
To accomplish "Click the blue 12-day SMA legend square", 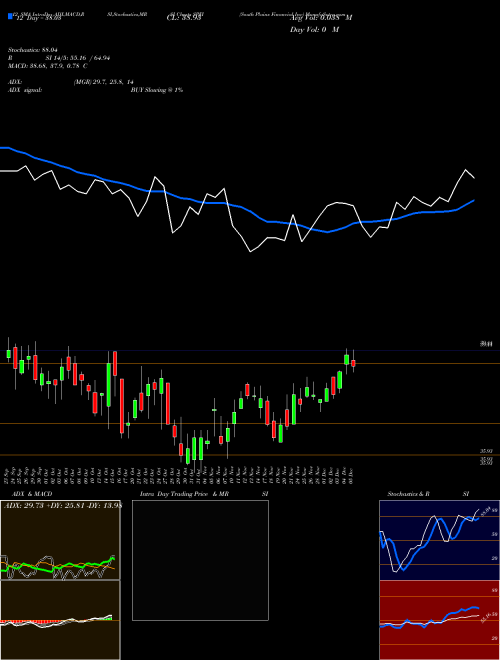I will [11, 16].
